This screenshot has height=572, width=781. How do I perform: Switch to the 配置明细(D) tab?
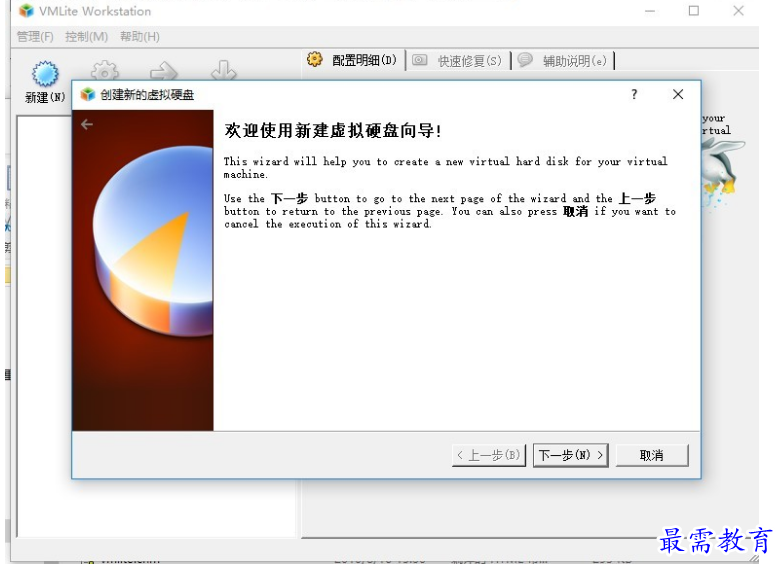click(353, 60)
